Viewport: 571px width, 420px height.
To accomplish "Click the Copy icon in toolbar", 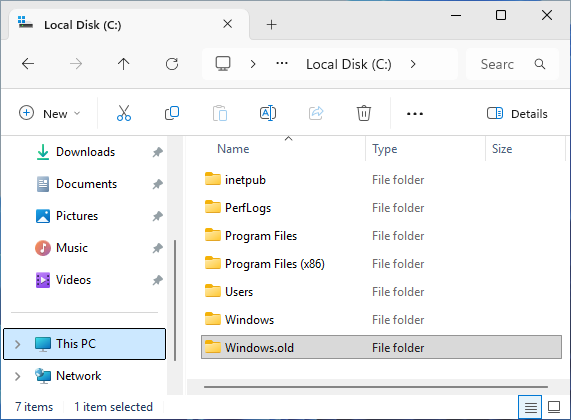I will point(172,113).
